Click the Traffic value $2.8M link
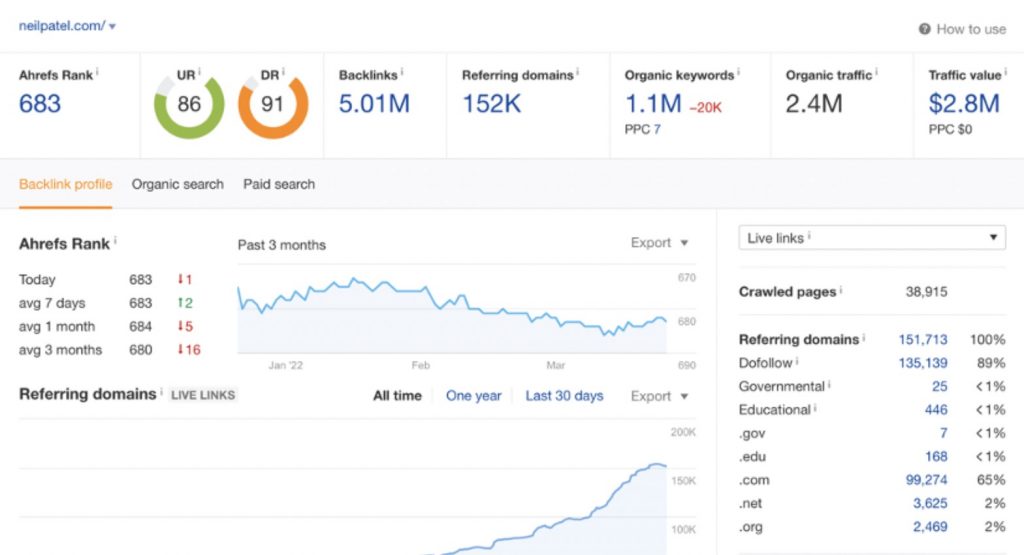The width and height of the screenshot is (1024, 555). [x=964, y=104]
